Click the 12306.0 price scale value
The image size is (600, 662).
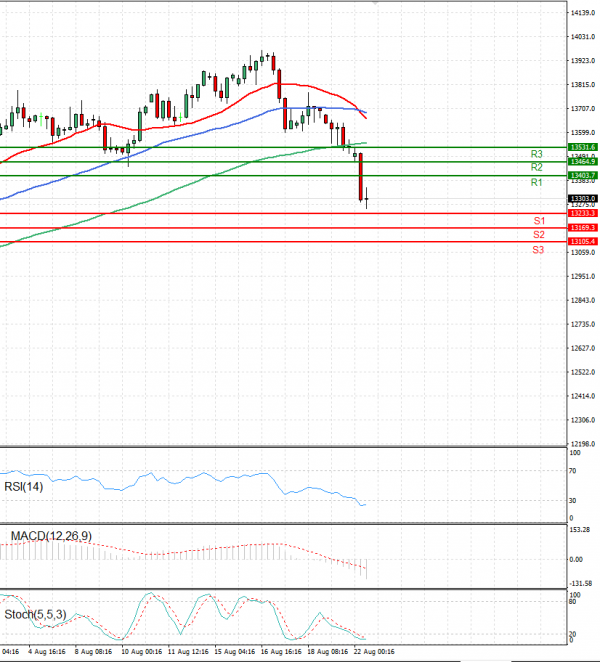click(583, 420)
